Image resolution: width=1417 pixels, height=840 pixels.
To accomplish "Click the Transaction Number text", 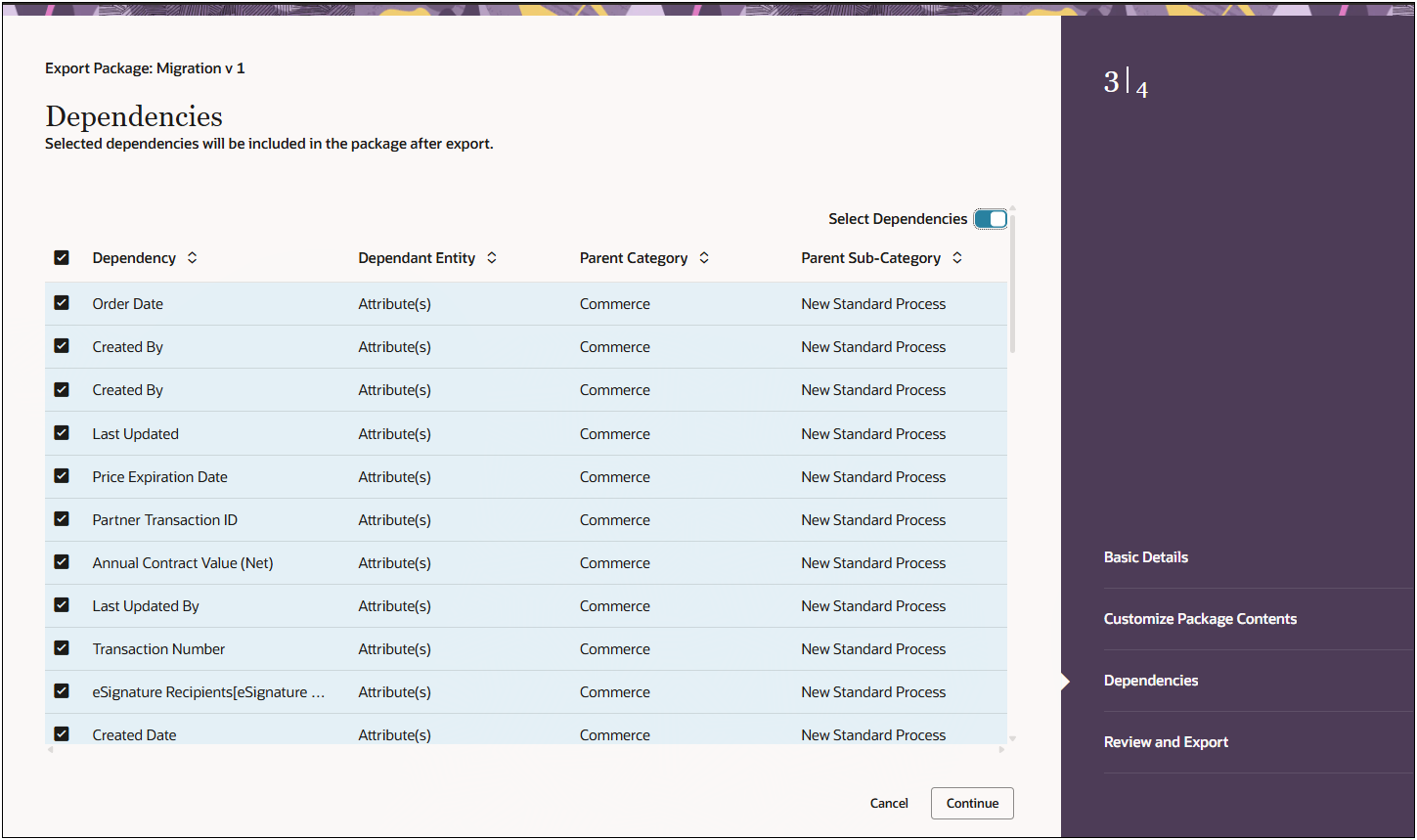I will (159, 649).
